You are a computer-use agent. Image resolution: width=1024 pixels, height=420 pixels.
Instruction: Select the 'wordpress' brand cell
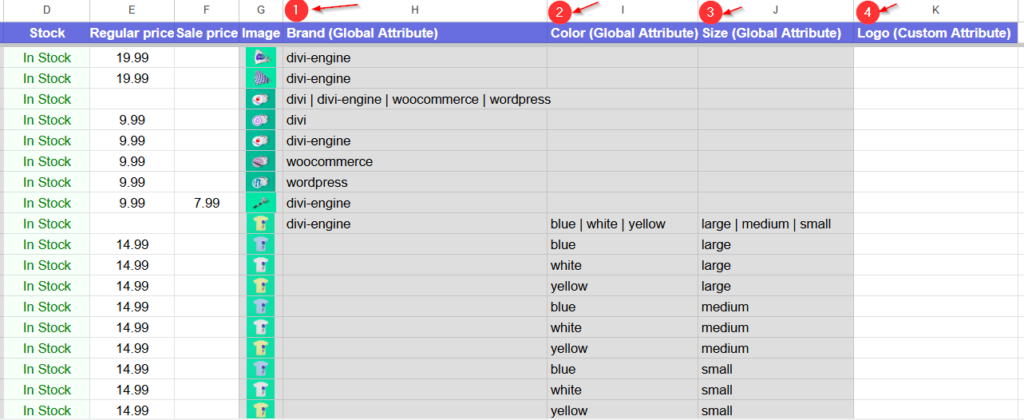click(415, 182)
